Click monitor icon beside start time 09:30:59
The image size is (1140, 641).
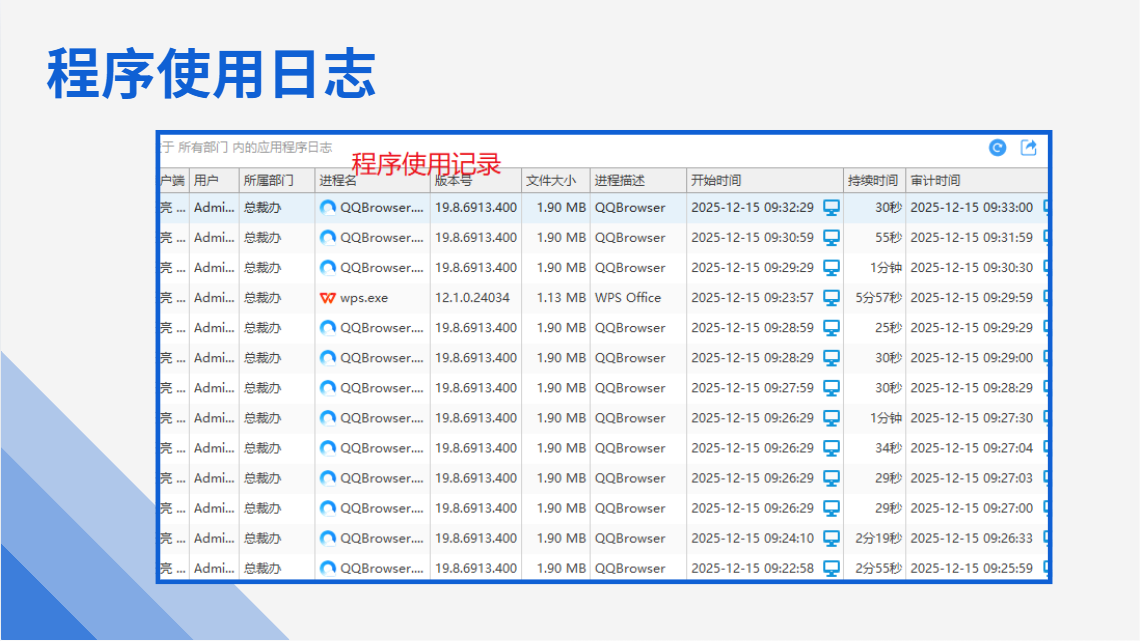tap(831, 238)
